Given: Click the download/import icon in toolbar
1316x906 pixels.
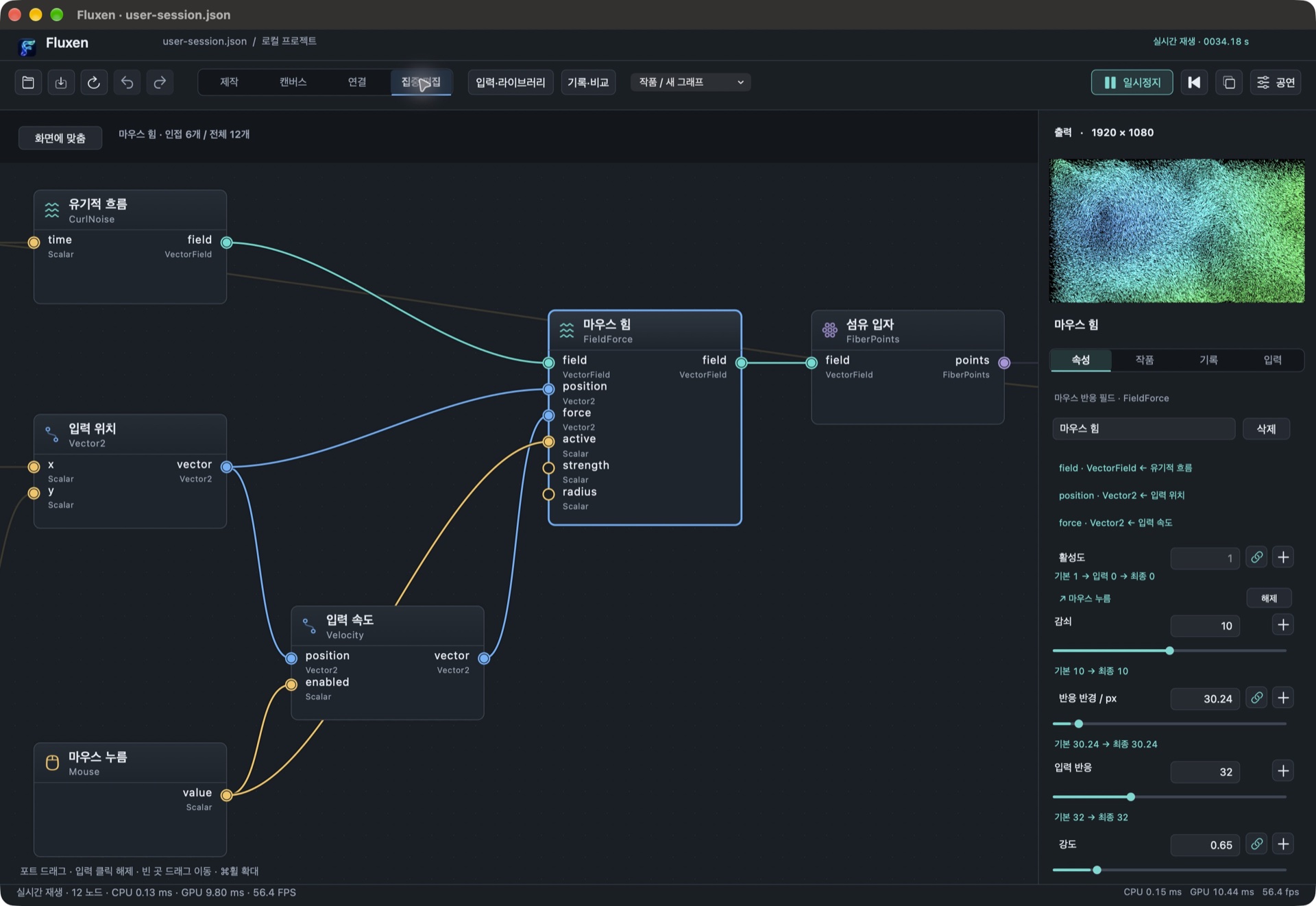Looking at the screenshot, I should pyautogui.click(x=61, y=82).
